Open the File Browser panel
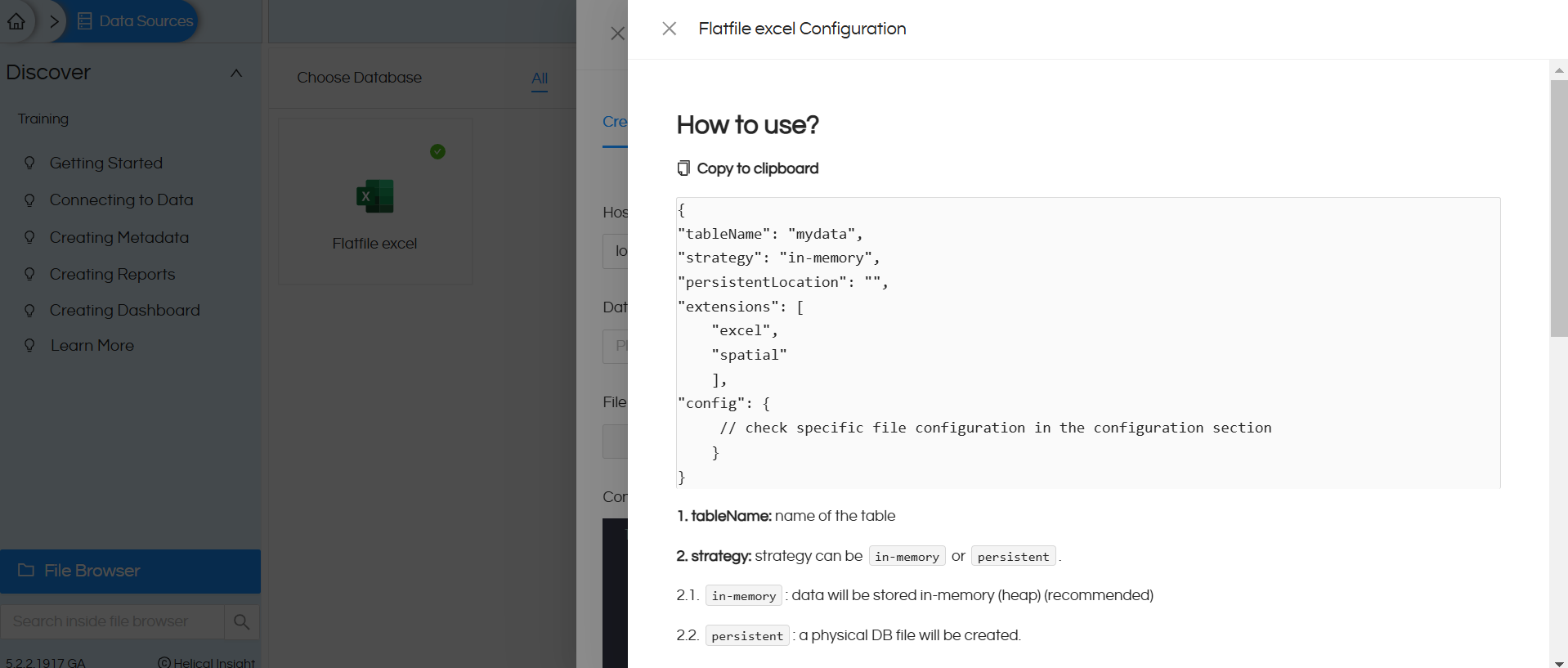The image size is (1568, 668). pos(130,571)
